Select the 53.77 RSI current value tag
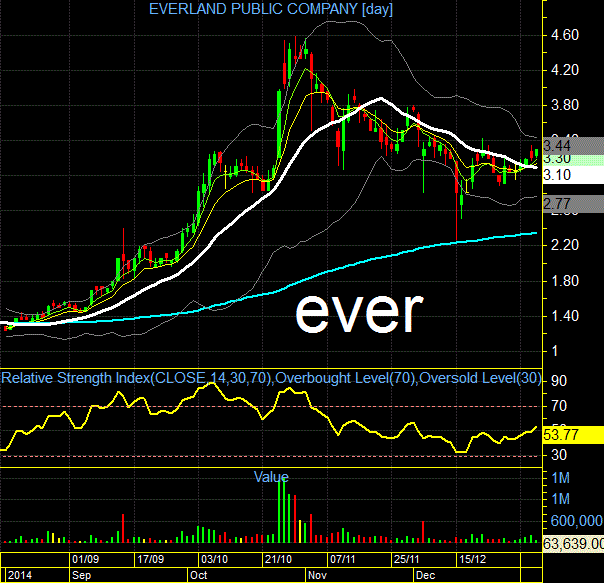 click(573, 435)
